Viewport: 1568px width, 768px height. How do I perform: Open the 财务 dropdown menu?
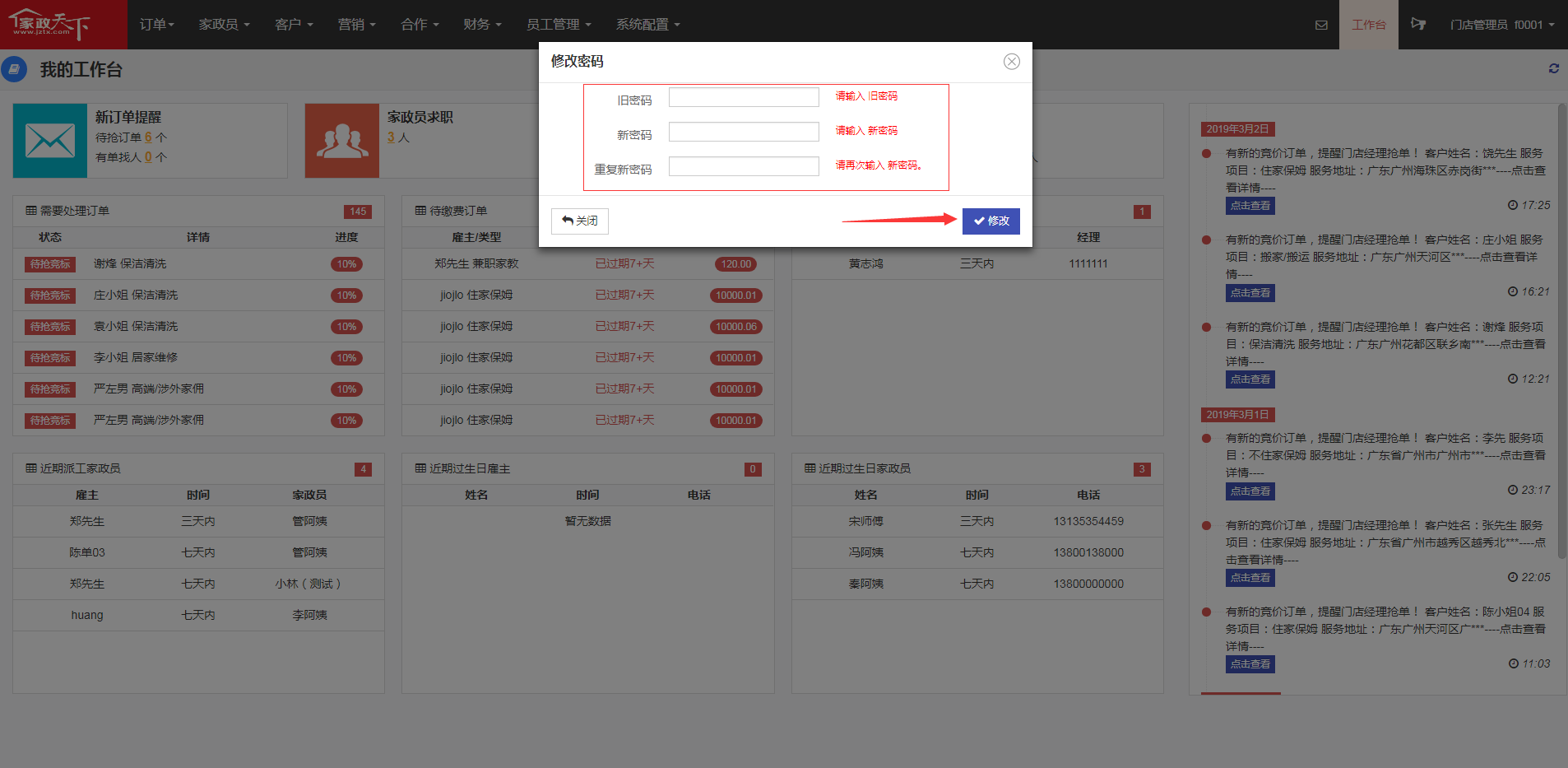[482, 25]
